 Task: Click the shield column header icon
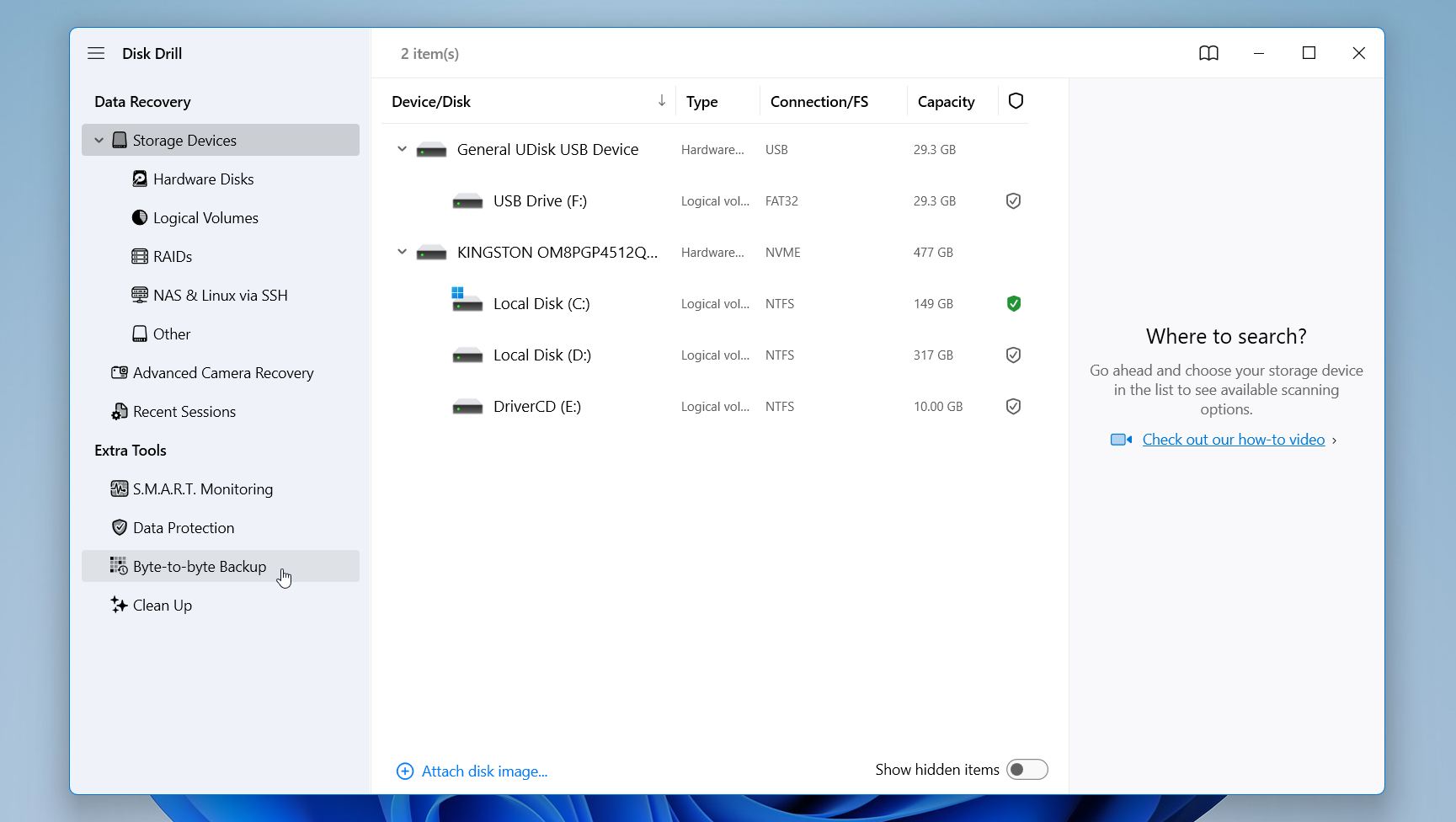point(1016,101)
